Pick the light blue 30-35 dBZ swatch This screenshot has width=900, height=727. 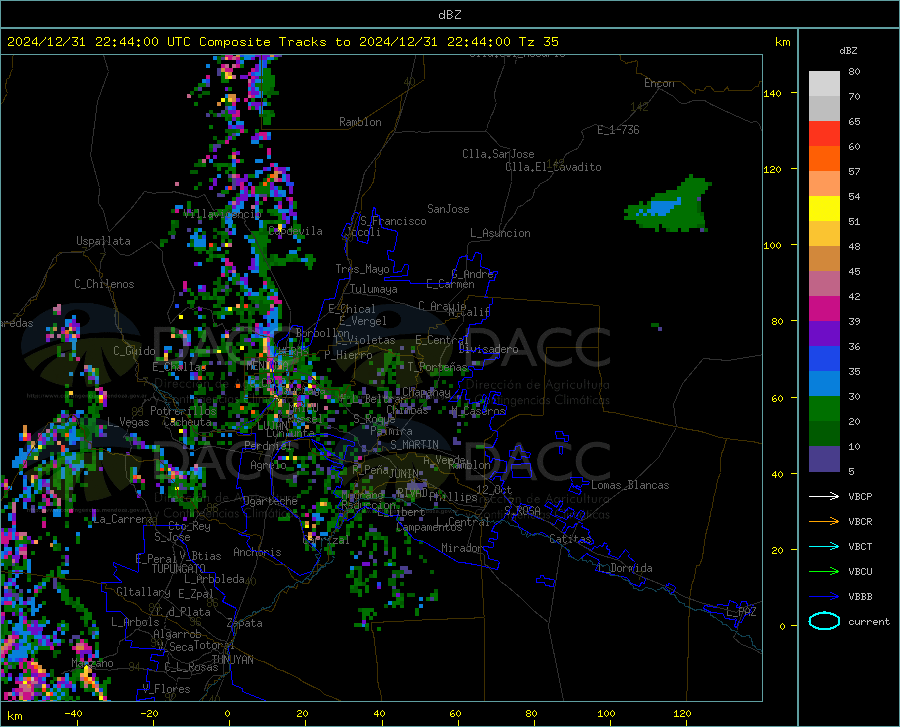[x=824, y=384]
